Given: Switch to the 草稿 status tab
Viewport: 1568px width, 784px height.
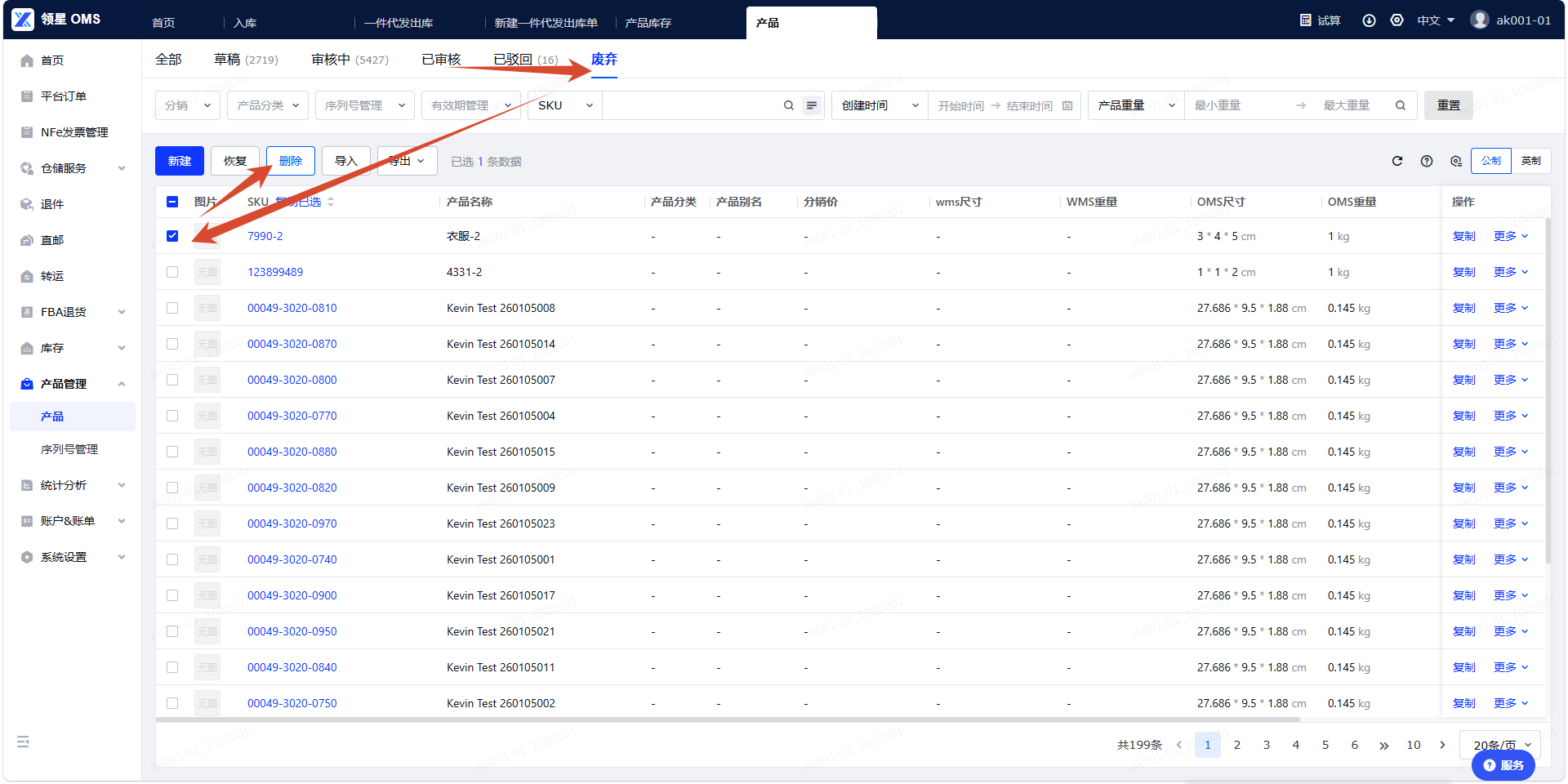Looking at the screenshot, I should tap(246, 59).
